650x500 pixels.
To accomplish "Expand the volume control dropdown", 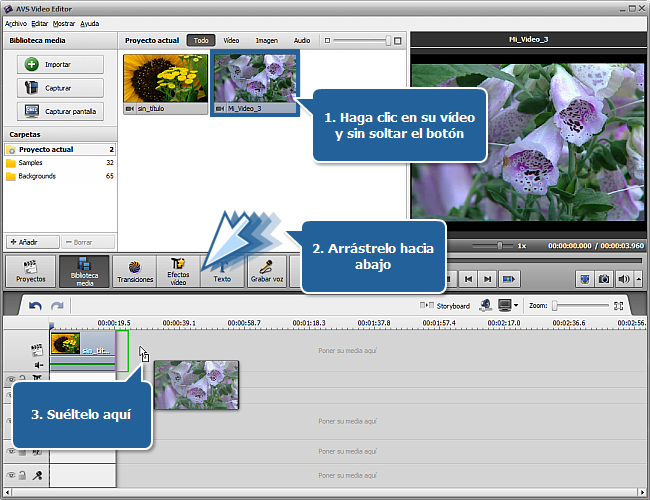I will 638,279.
